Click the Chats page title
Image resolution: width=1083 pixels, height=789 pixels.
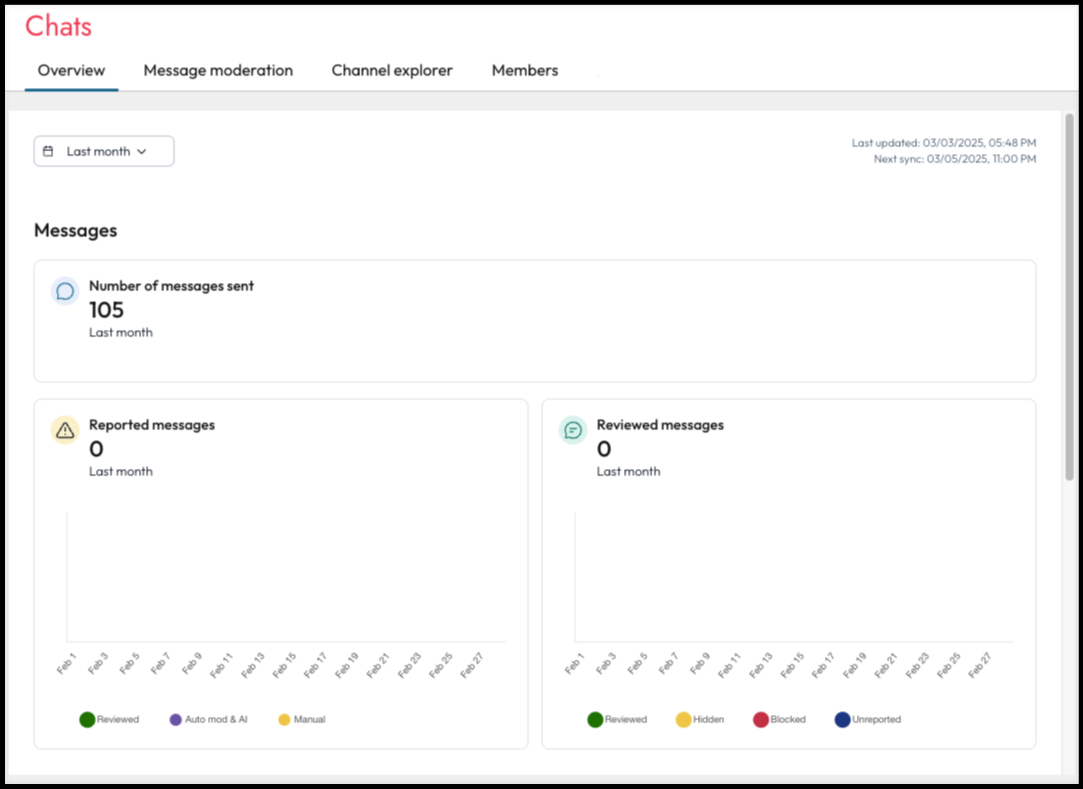click(x=59, y=26)
